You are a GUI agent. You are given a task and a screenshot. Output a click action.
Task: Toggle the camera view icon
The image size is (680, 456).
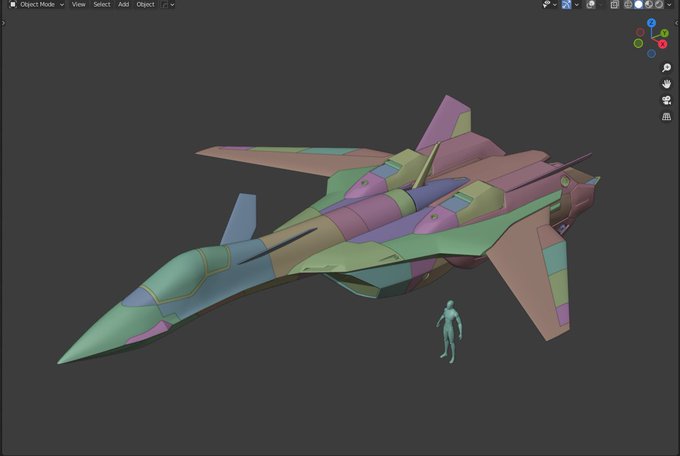click(x=667, y=100)
